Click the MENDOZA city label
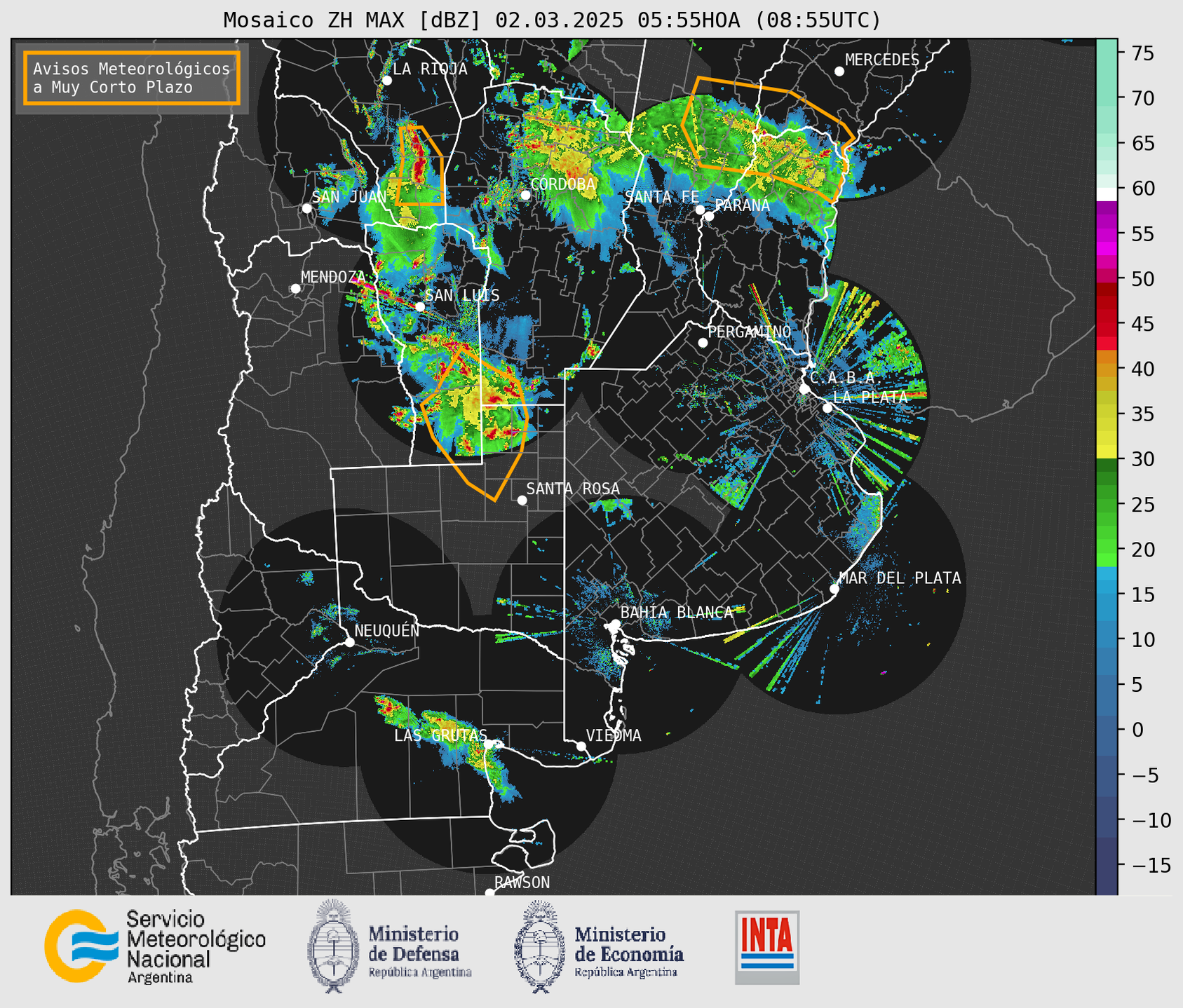 tap(333, 277)
